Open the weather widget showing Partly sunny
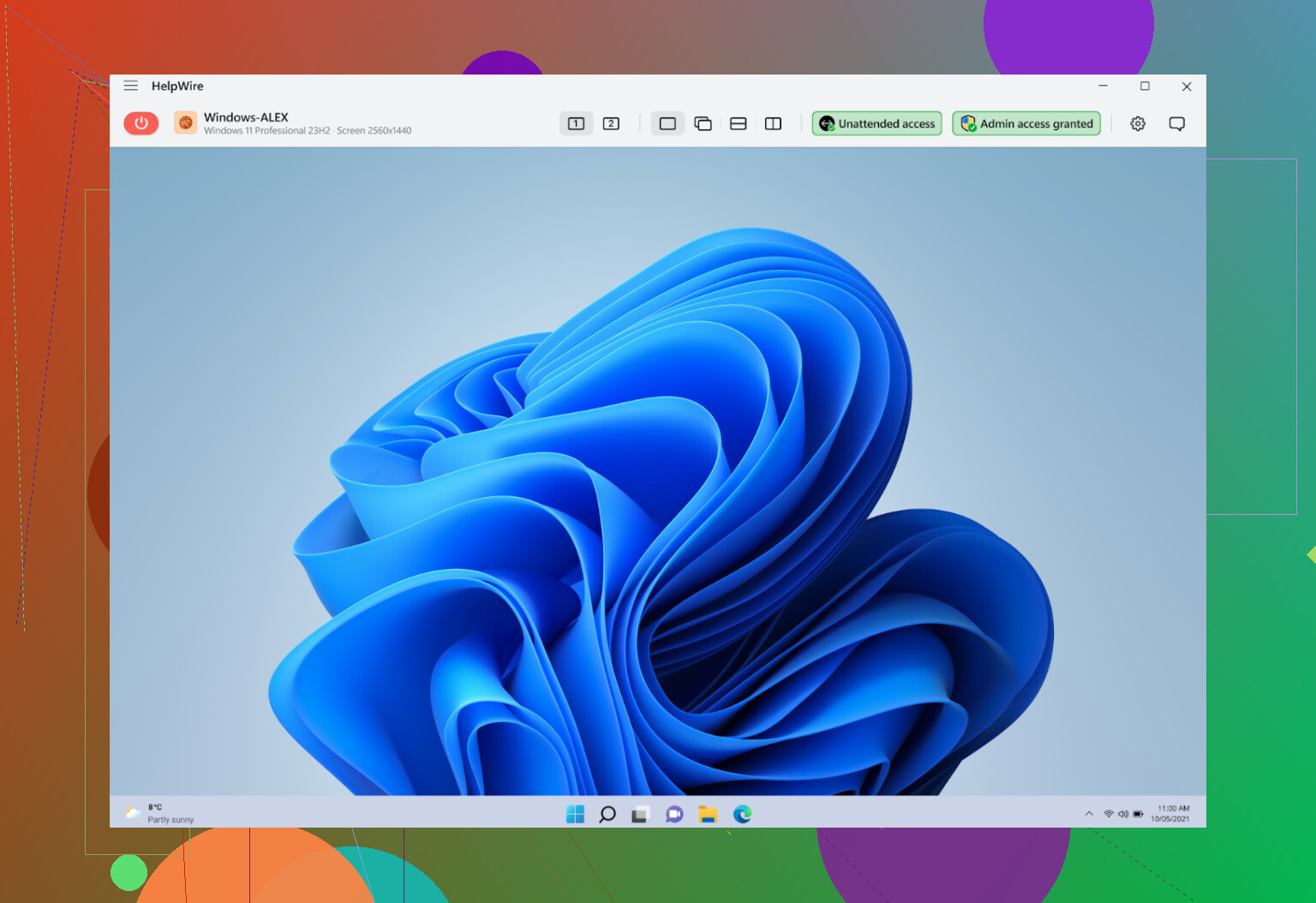Image resolution: width=1316 pixels, height=903 pixels. click(160, 814)
